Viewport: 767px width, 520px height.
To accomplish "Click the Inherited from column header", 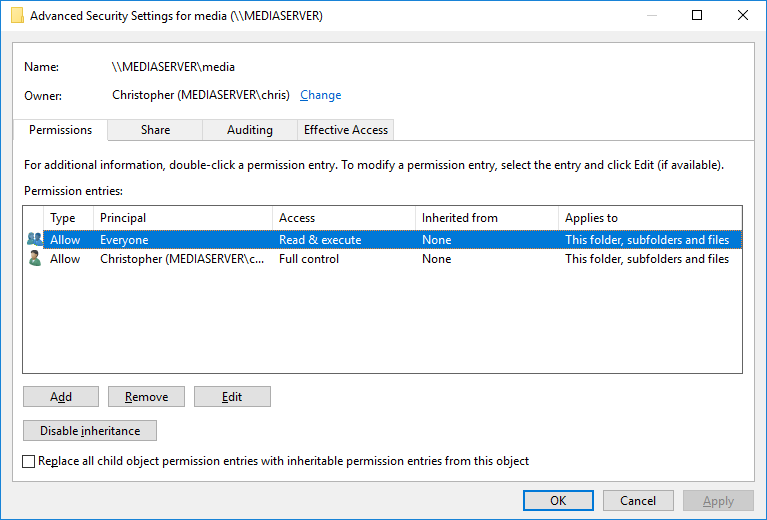I will point(487,218).
